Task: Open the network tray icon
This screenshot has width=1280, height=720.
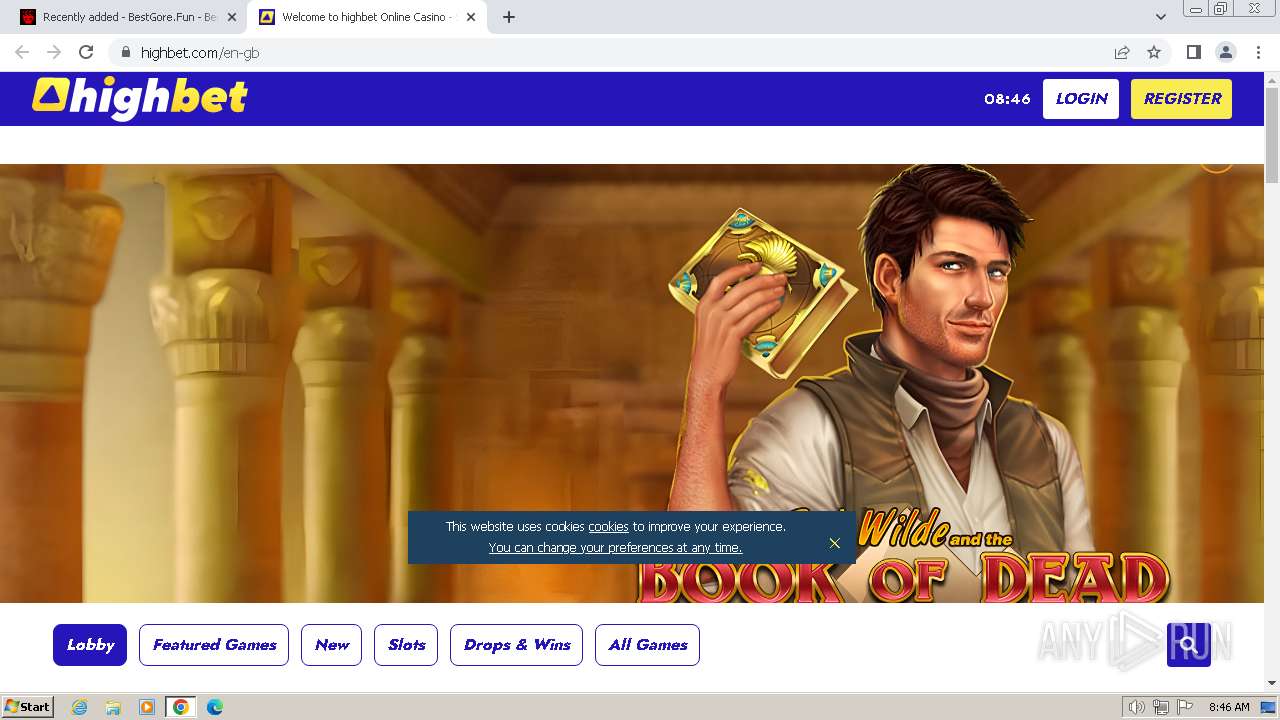Action: [x=1161, y=707]
